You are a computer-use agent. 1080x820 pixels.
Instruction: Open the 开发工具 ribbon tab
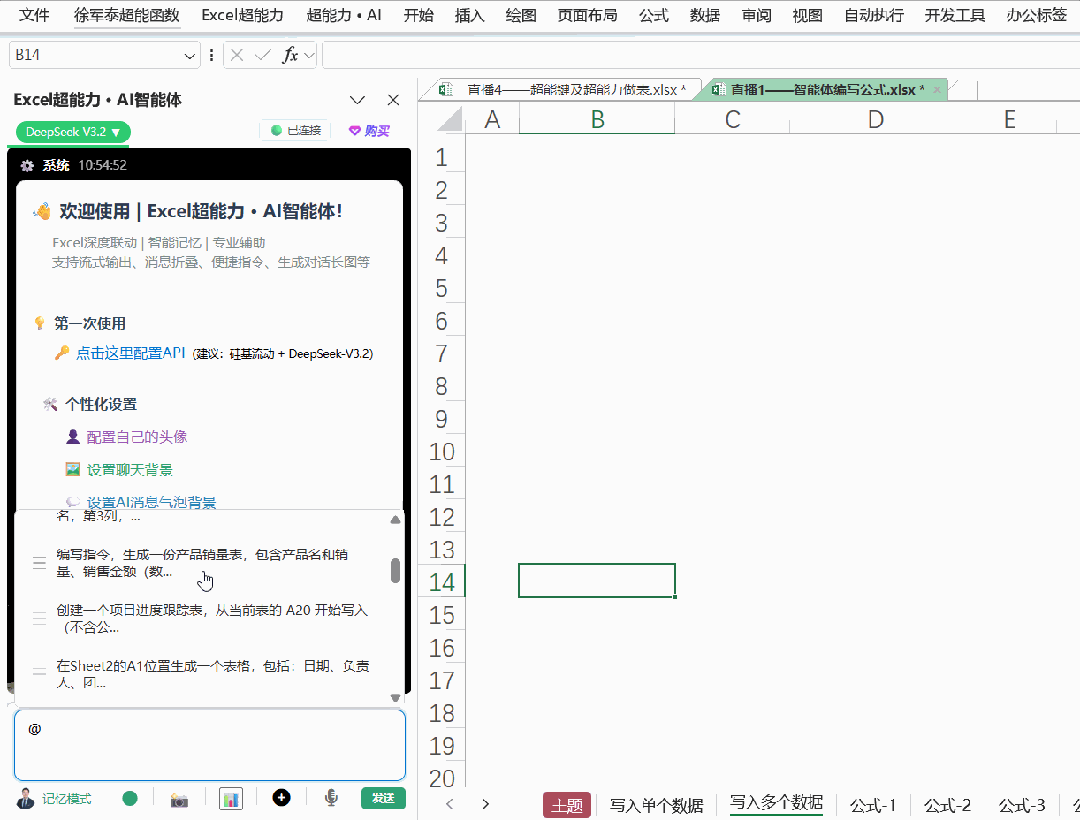pyautogui.click(x=955, y=15)
